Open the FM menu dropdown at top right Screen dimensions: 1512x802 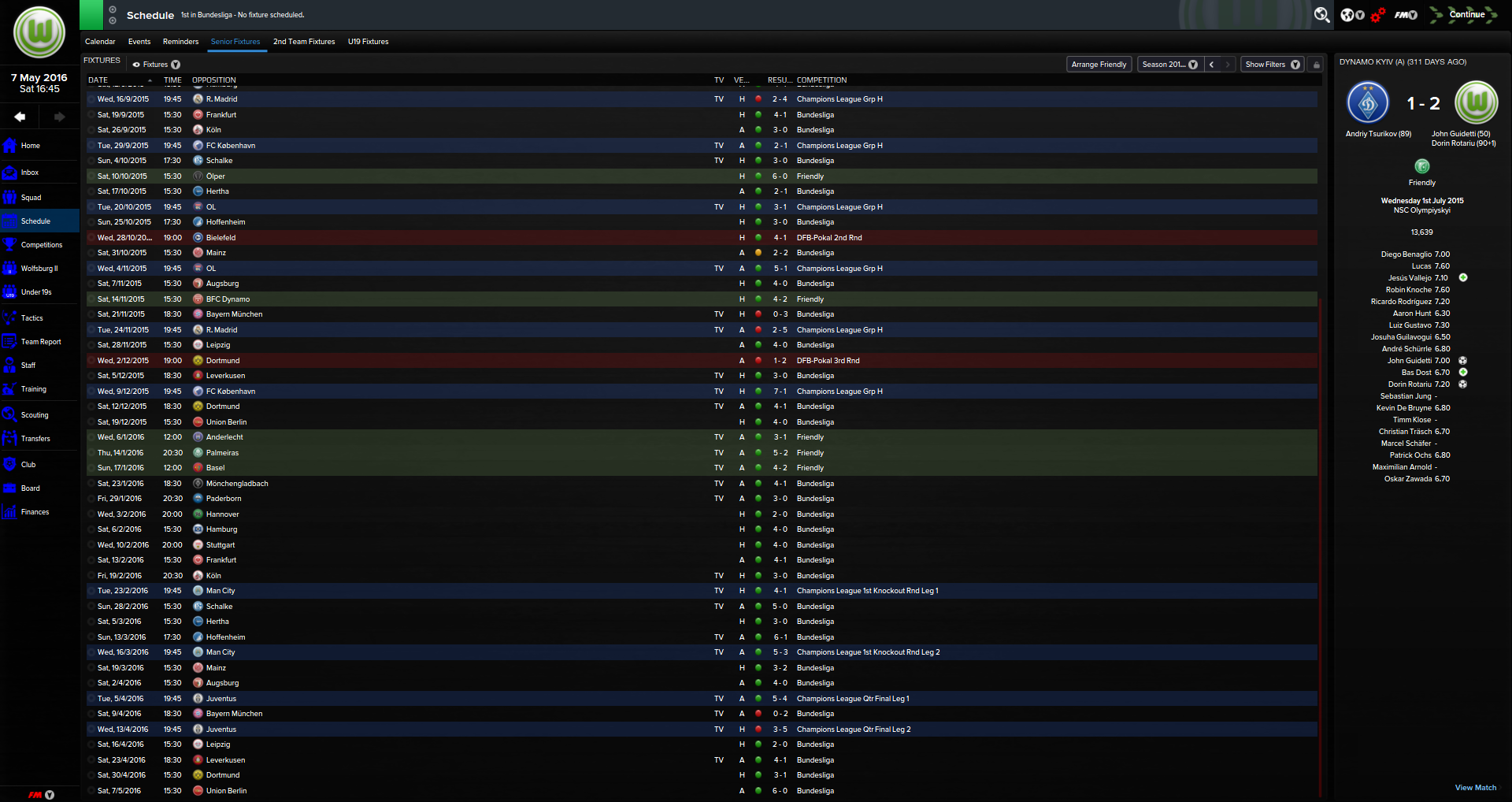pyautogui.click(x=1406, y=14)
